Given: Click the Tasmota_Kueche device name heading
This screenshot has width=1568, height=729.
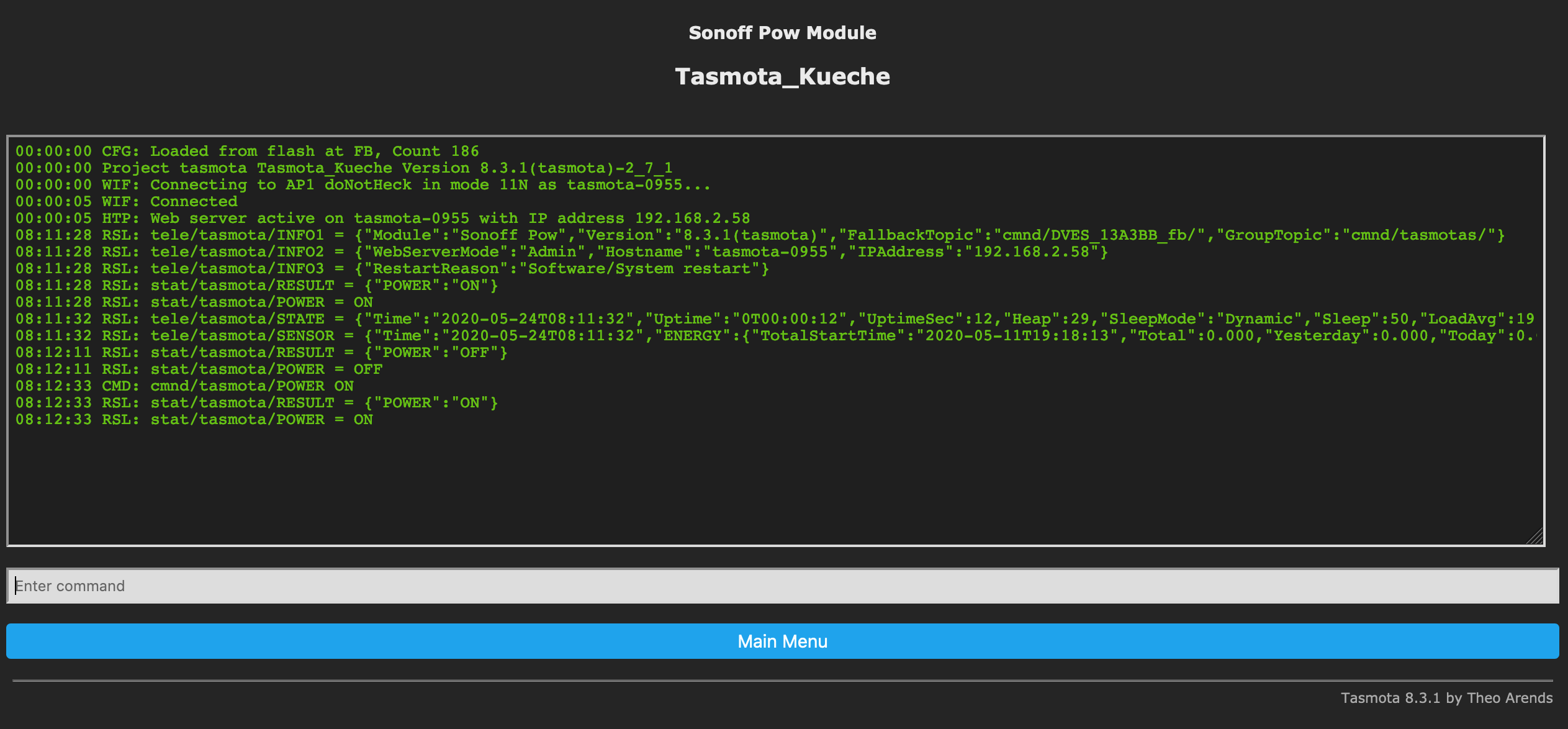Looking at the screenshot, I should pos(782,76).
